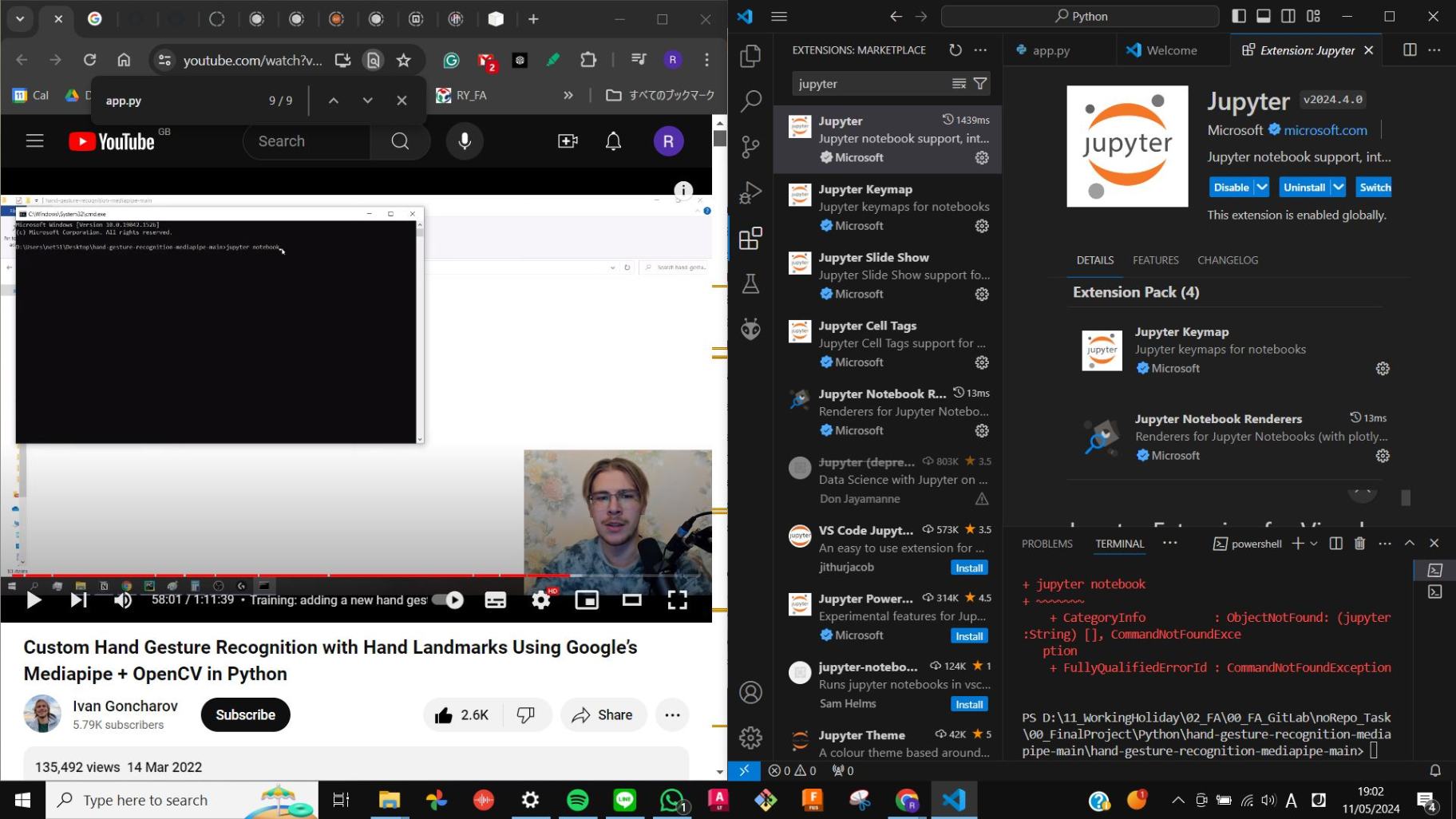The width and height of the screenshot is (1456, 819).
Task: Open terminal panel more actions menu
Action: tap(1385, 543)
